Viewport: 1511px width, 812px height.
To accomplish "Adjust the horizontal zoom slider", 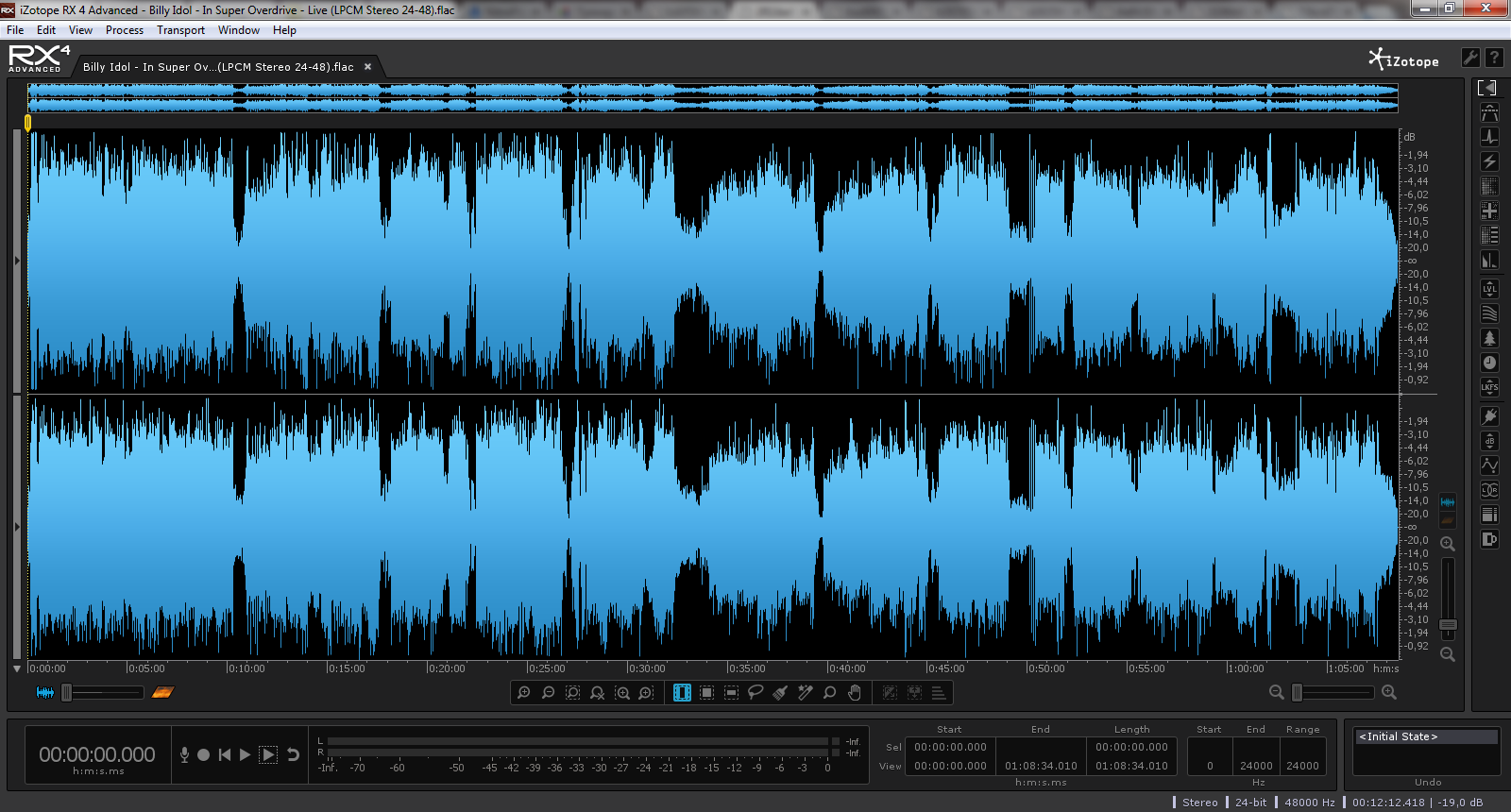I will (1298, 693).
